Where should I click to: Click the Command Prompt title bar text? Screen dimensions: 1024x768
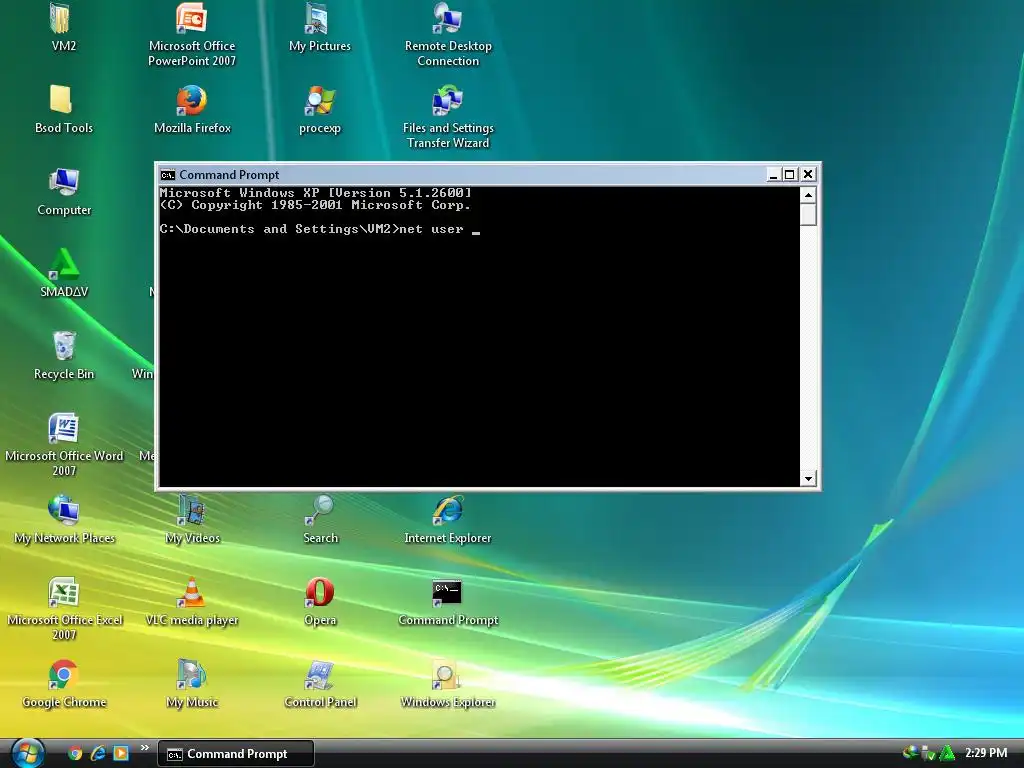point(229,174)
